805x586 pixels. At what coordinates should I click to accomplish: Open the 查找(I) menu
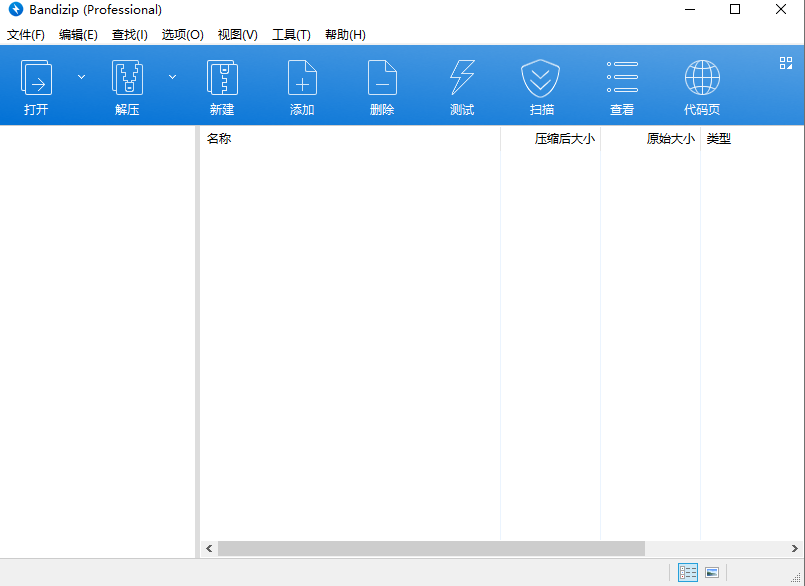(x=130, y=35)
